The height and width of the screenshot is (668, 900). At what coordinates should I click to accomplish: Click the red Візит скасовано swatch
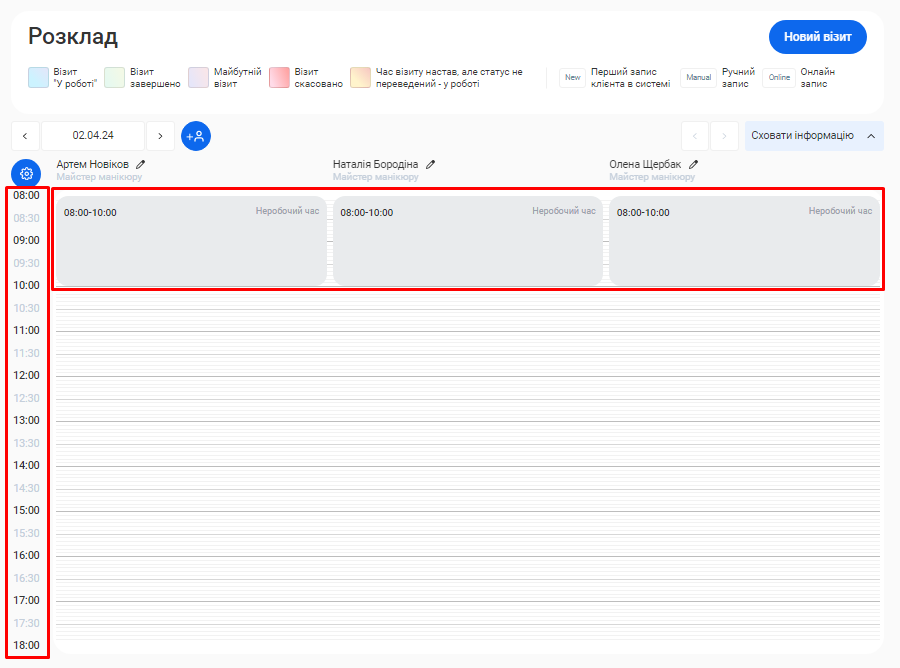tap(280, 78)
